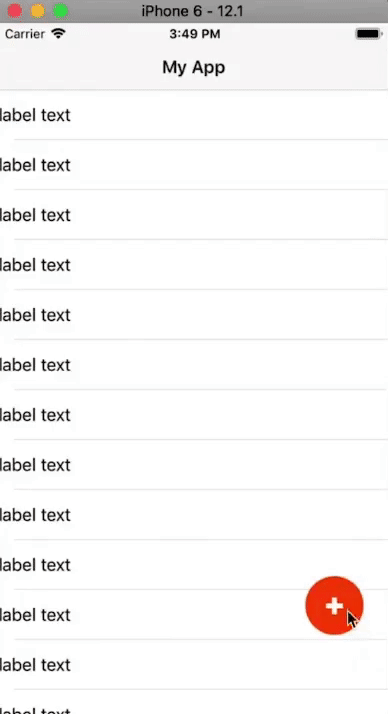
Task: Tap the red plus floating action button
Action: [334, 606]
